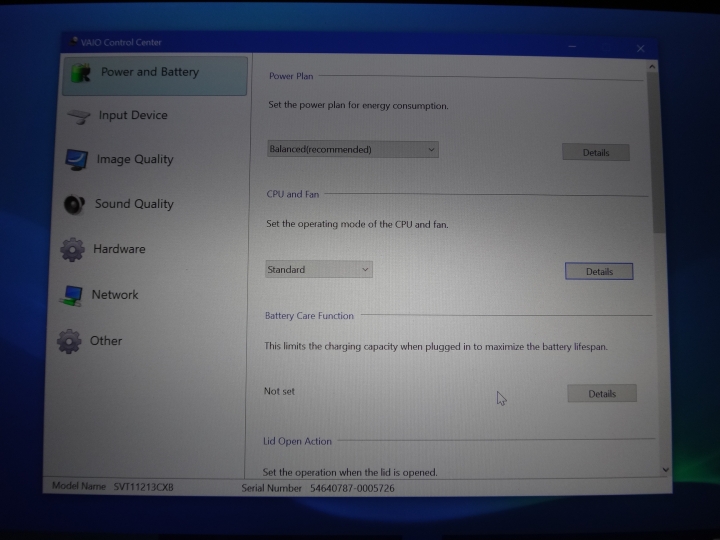Close the VAIO Control Center window
720x540 pixels.
(x=641, y=48)
